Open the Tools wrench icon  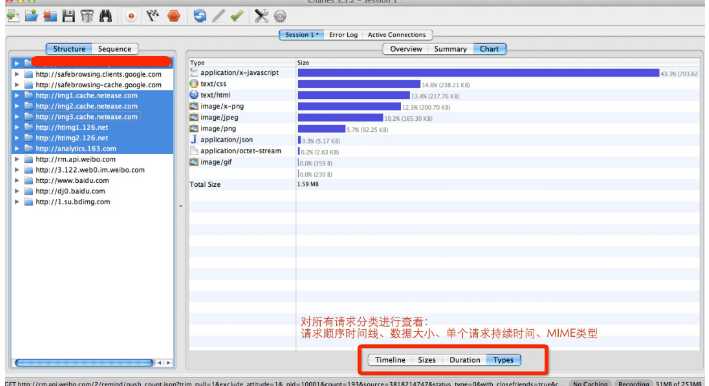click(261, 16)
